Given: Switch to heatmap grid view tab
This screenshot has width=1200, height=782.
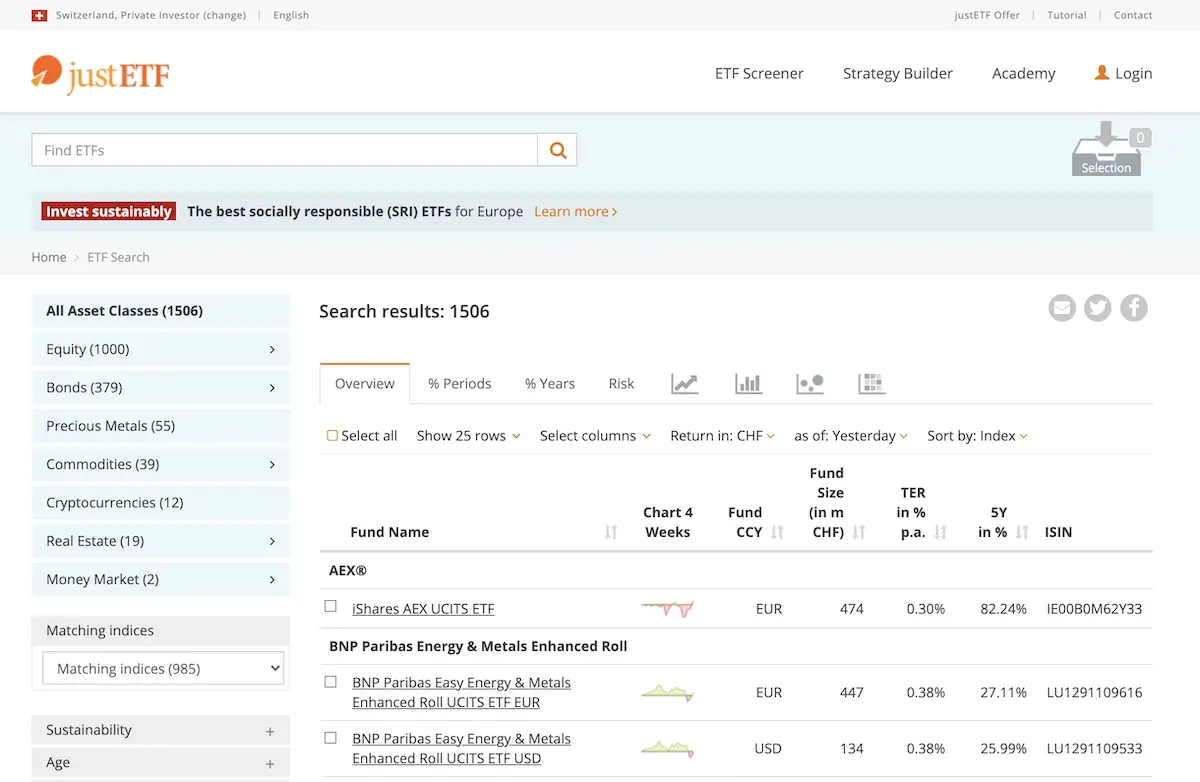Looking at the screenshot, I should (x=872, y=384).
